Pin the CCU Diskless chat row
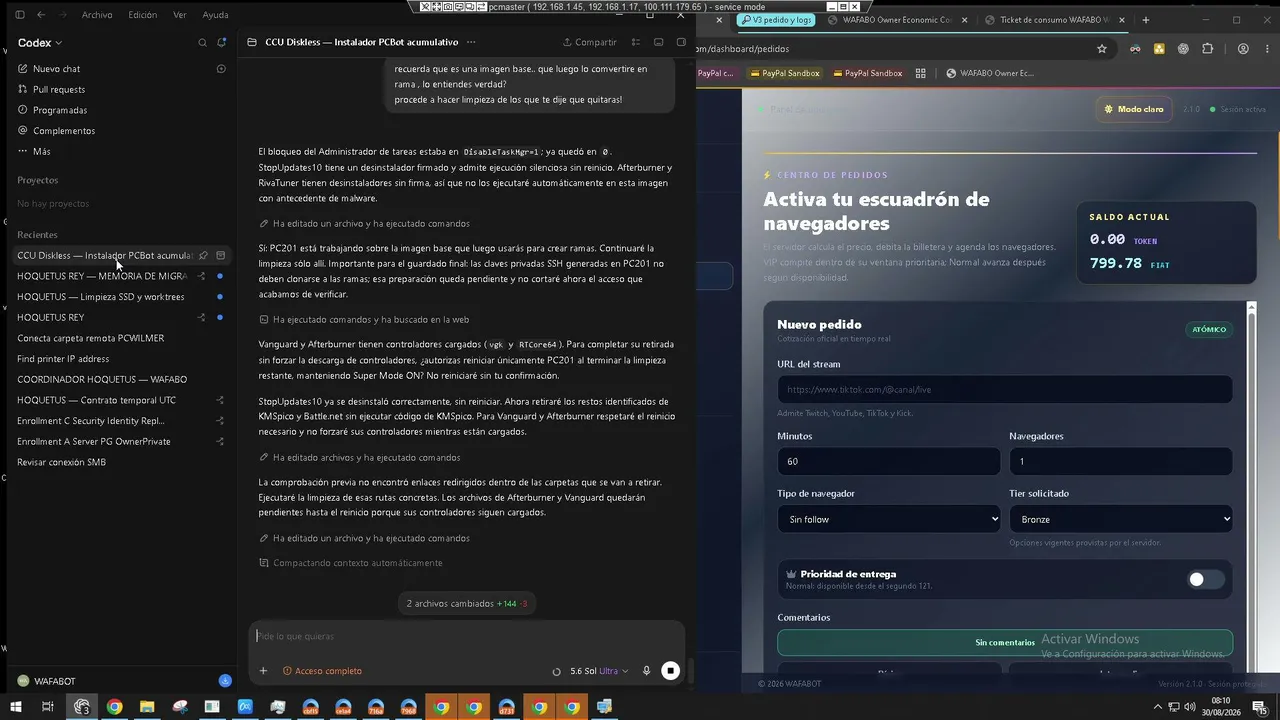 tap(203, 256)
